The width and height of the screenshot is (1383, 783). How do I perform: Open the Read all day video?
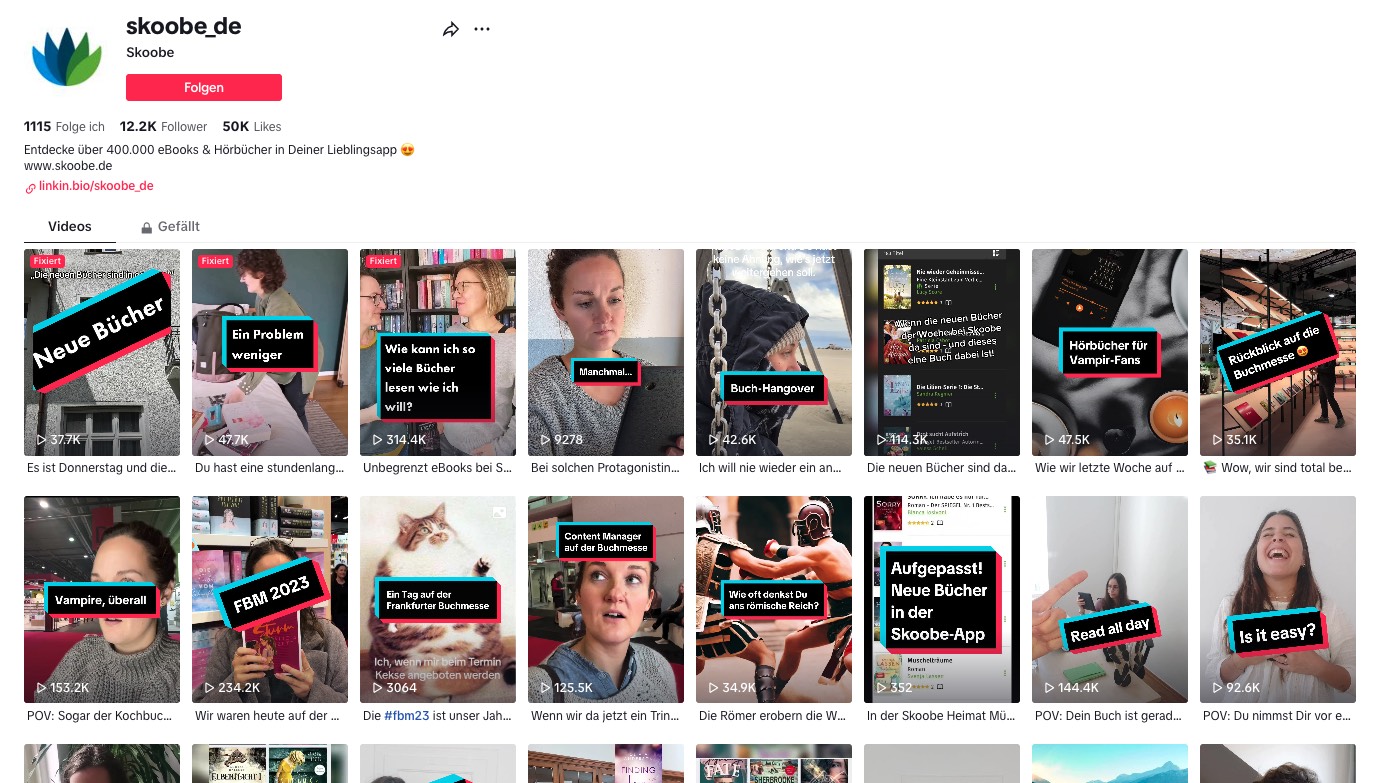pyautogui.click(x=1110, y=600)
